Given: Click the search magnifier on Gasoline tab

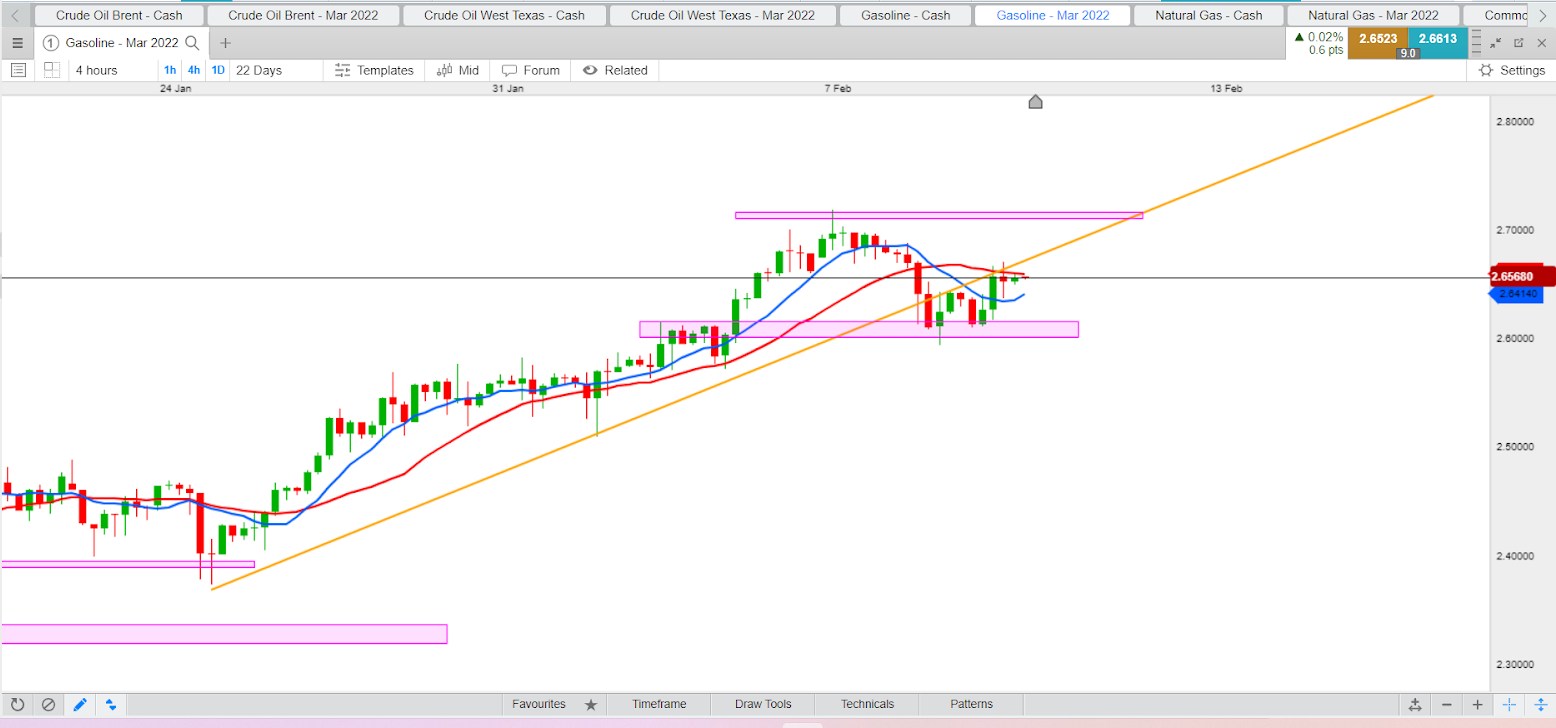Looking at the screenshot, I should (x=193, y=43).
